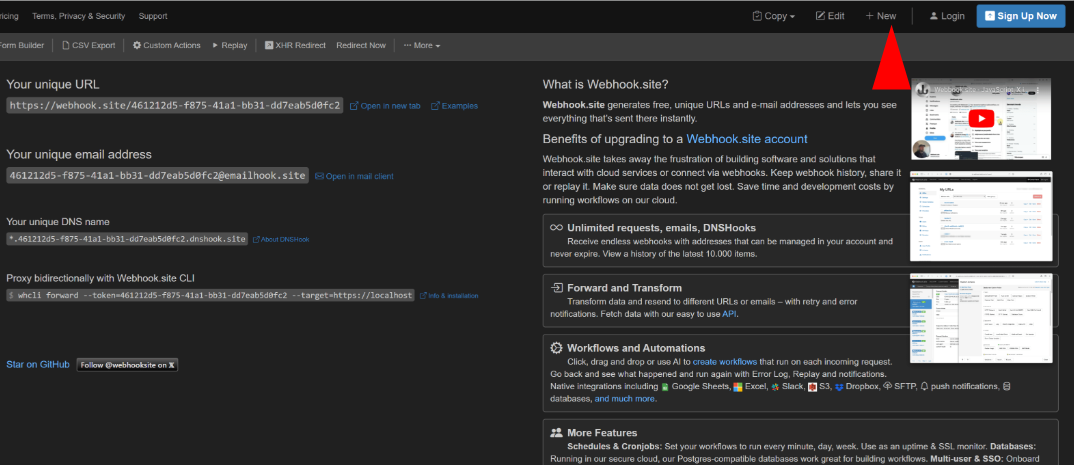Expand the More dropdown
This screenshot has width=1074, height=465.
click(421, 45)
